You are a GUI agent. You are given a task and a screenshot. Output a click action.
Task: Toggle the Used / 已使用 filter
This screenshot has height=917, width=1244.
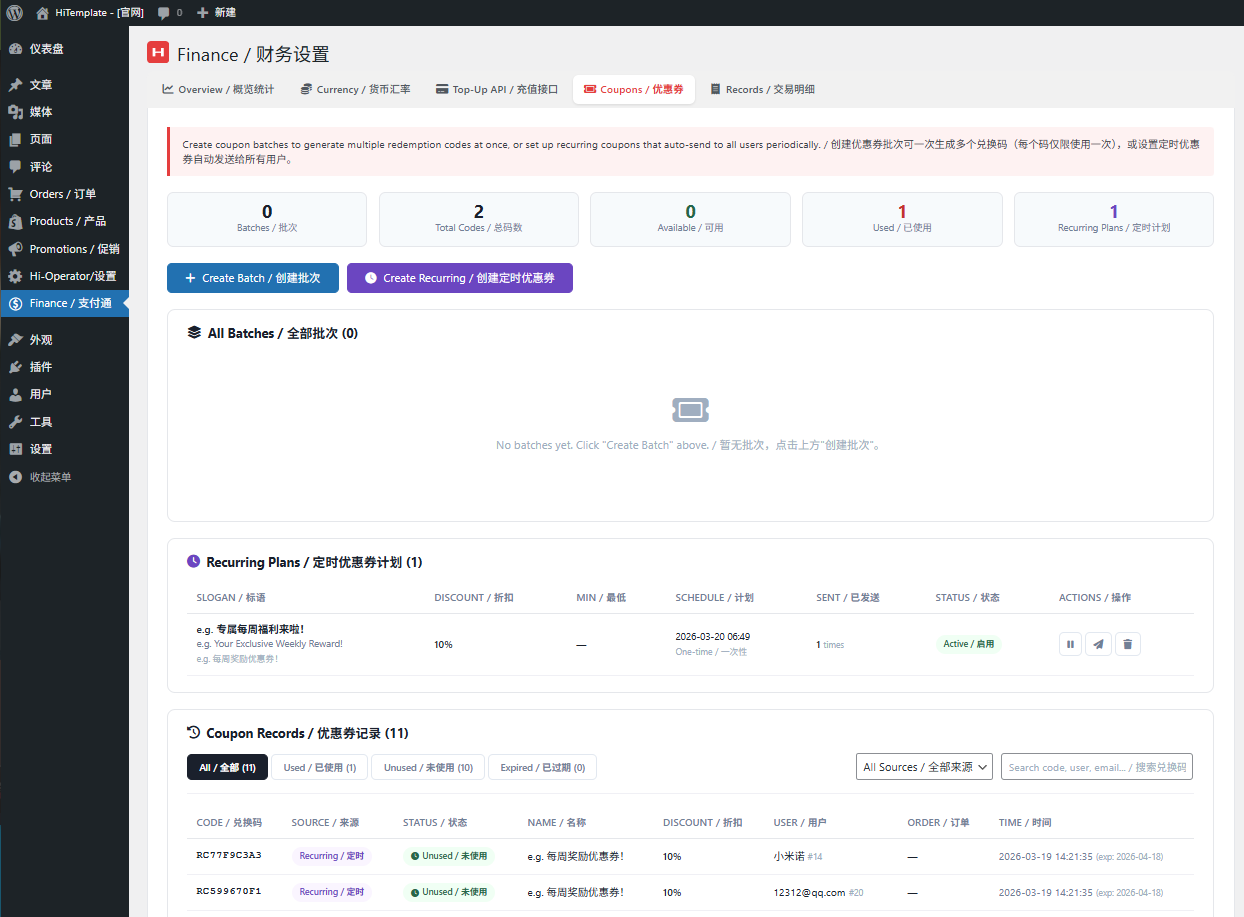pos(318,766)
